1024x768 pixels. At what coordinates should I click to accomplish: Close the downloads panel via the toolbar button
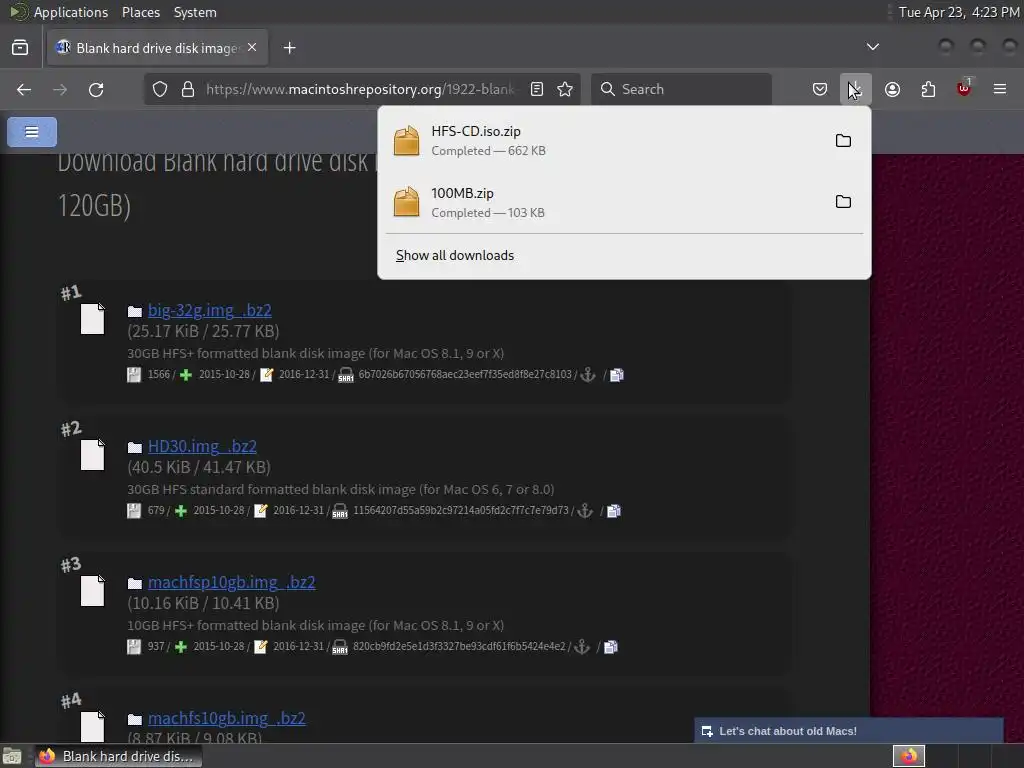coord(856,89)
